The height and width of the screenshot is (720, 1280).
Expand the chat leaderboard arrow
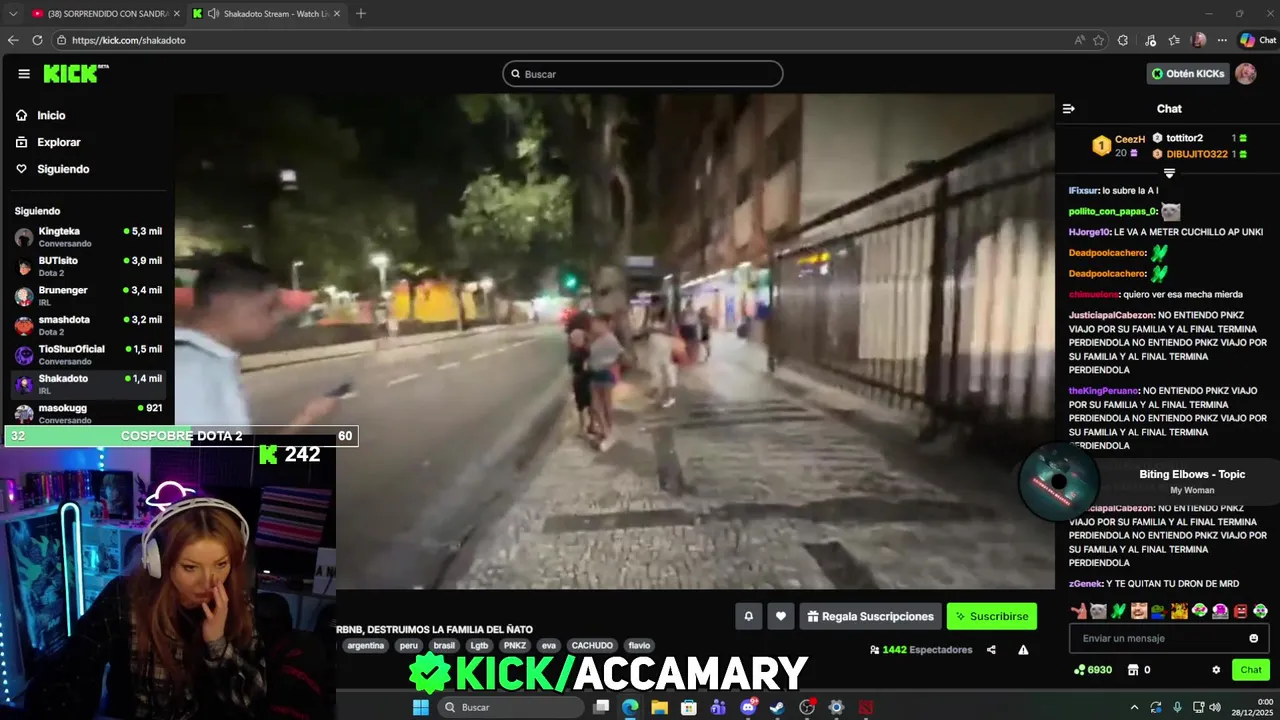pyautogui.click(x=1169, y=173)
